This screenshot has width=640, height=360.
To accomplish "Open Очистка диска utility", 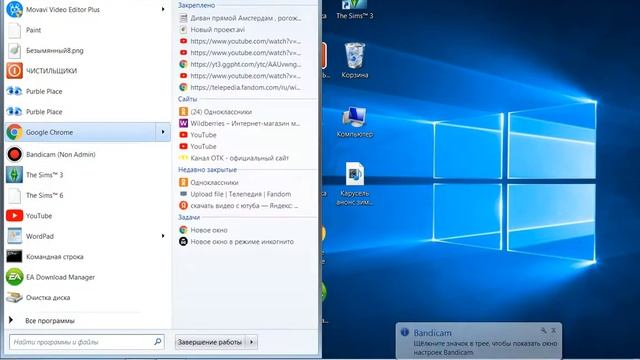I will (87, 298).
